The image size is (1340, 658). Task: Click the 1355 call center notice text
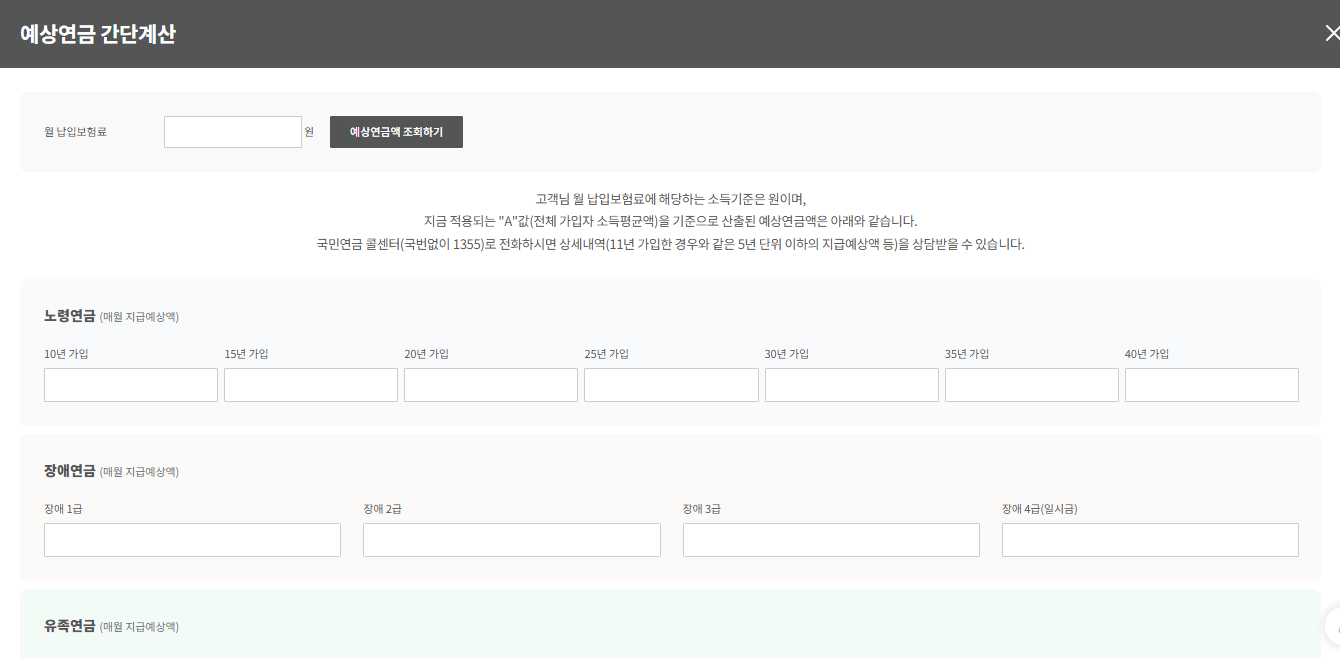click(670, 243)
